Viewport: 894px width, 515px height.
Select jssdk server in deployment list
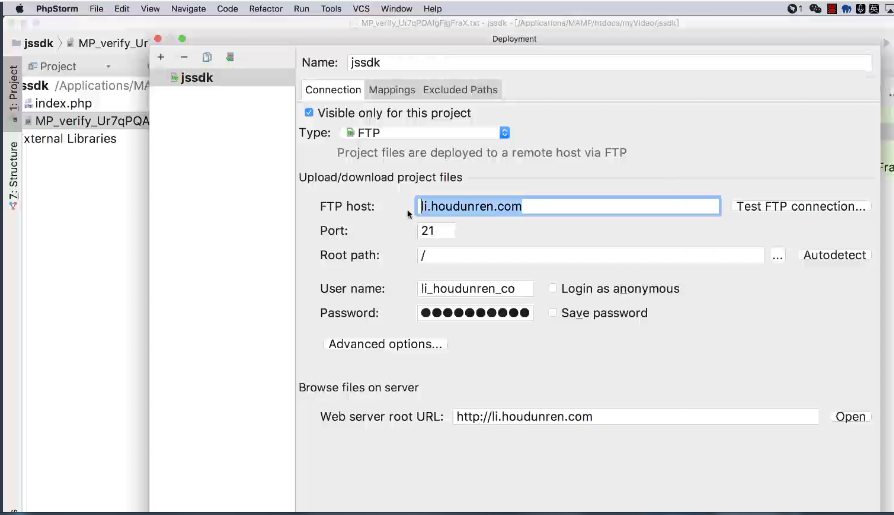(x=222, y=78)
